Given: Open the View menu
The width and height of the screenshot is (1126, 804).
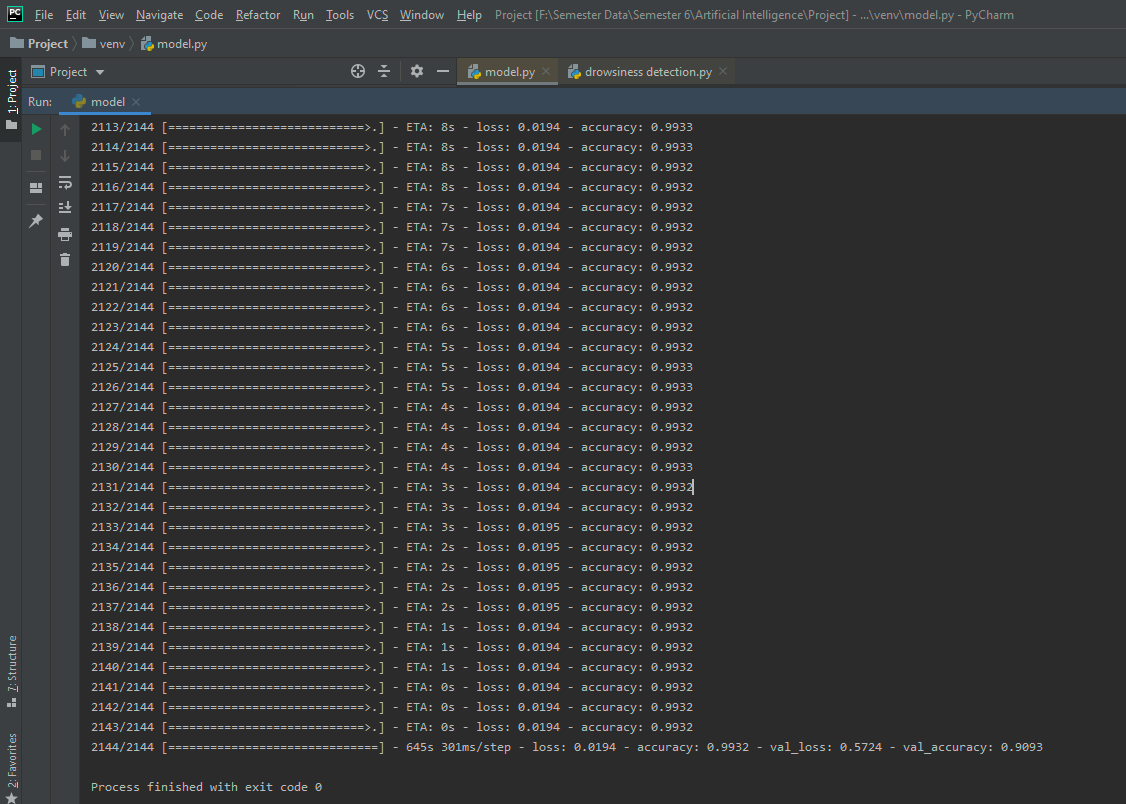Looking at the screenshot, I should (x=111, y=15).
